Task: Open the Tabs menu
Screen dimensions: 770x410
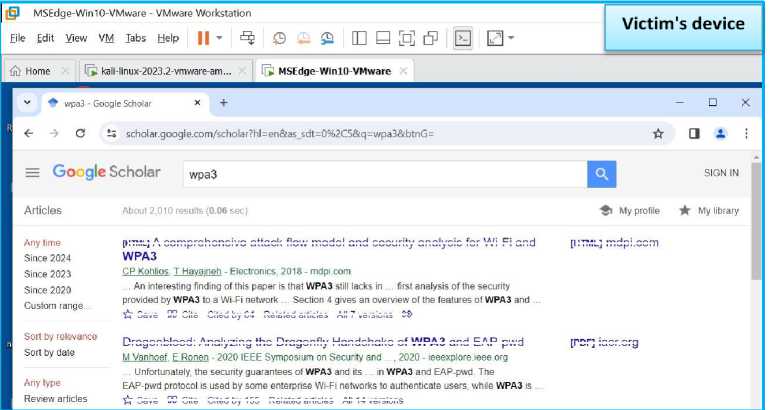Action: tap(136, 38)
